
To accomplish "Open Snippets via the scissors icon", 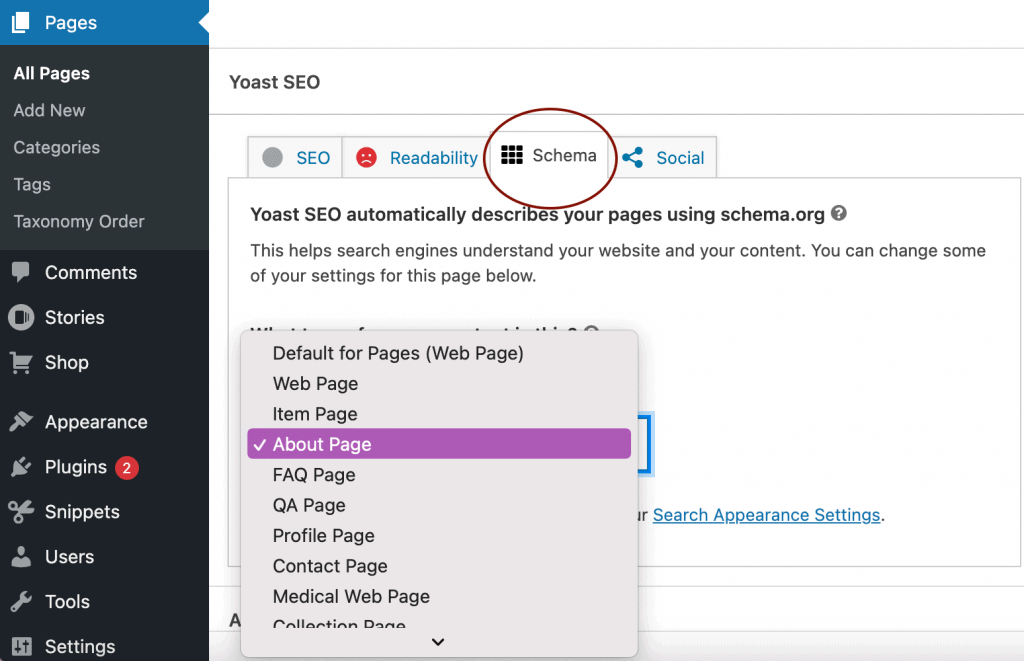I will tap(21, 511).
